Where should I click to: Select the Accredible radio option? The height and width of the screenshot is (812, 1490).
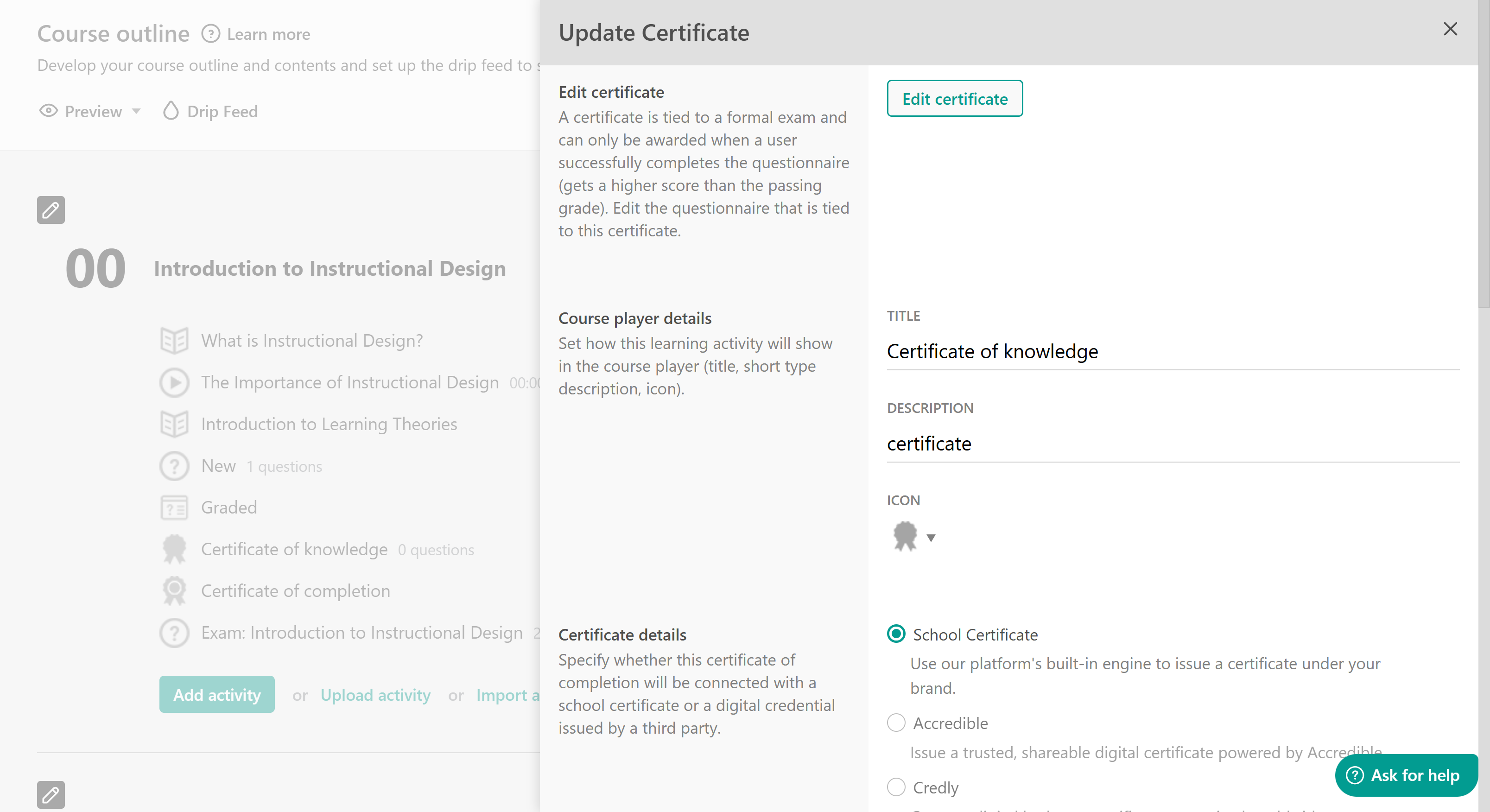[x=896, y=723]
